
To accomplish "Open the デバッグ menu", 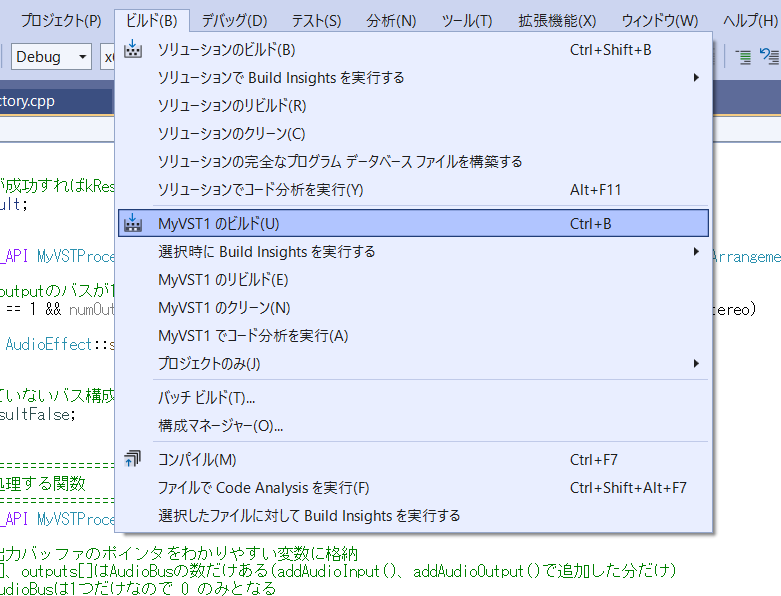I will 234,20.
